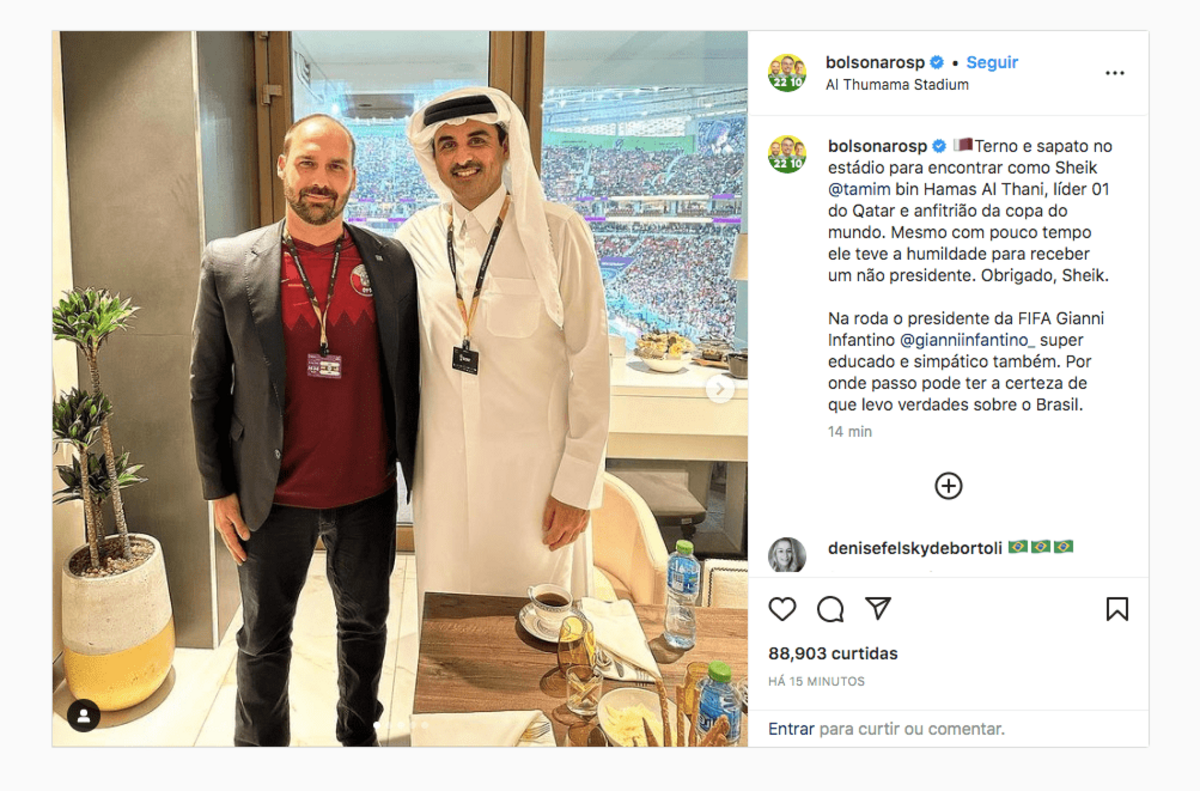Open Al Thumama Stadium location link
This screenshot has width=1200, height=791.
[897, 85]
